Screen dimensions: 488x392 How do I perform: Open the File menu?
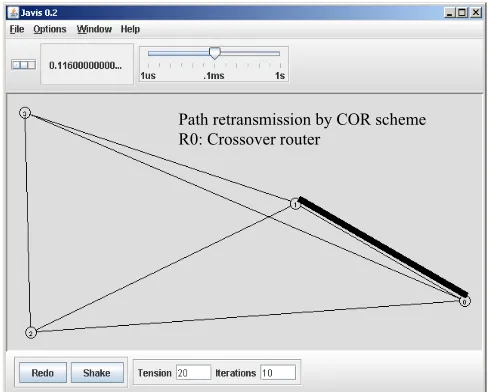[17, 29]
